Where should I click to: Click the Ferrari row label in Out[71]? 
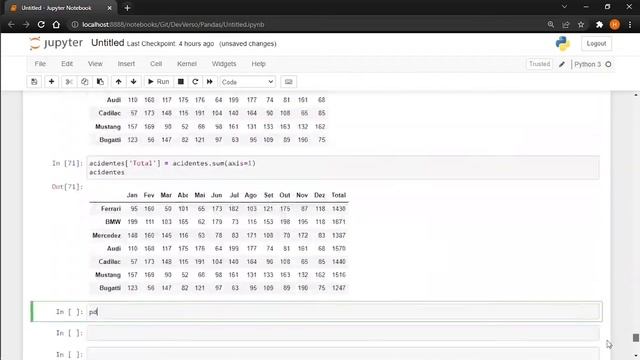pos(111,209)
